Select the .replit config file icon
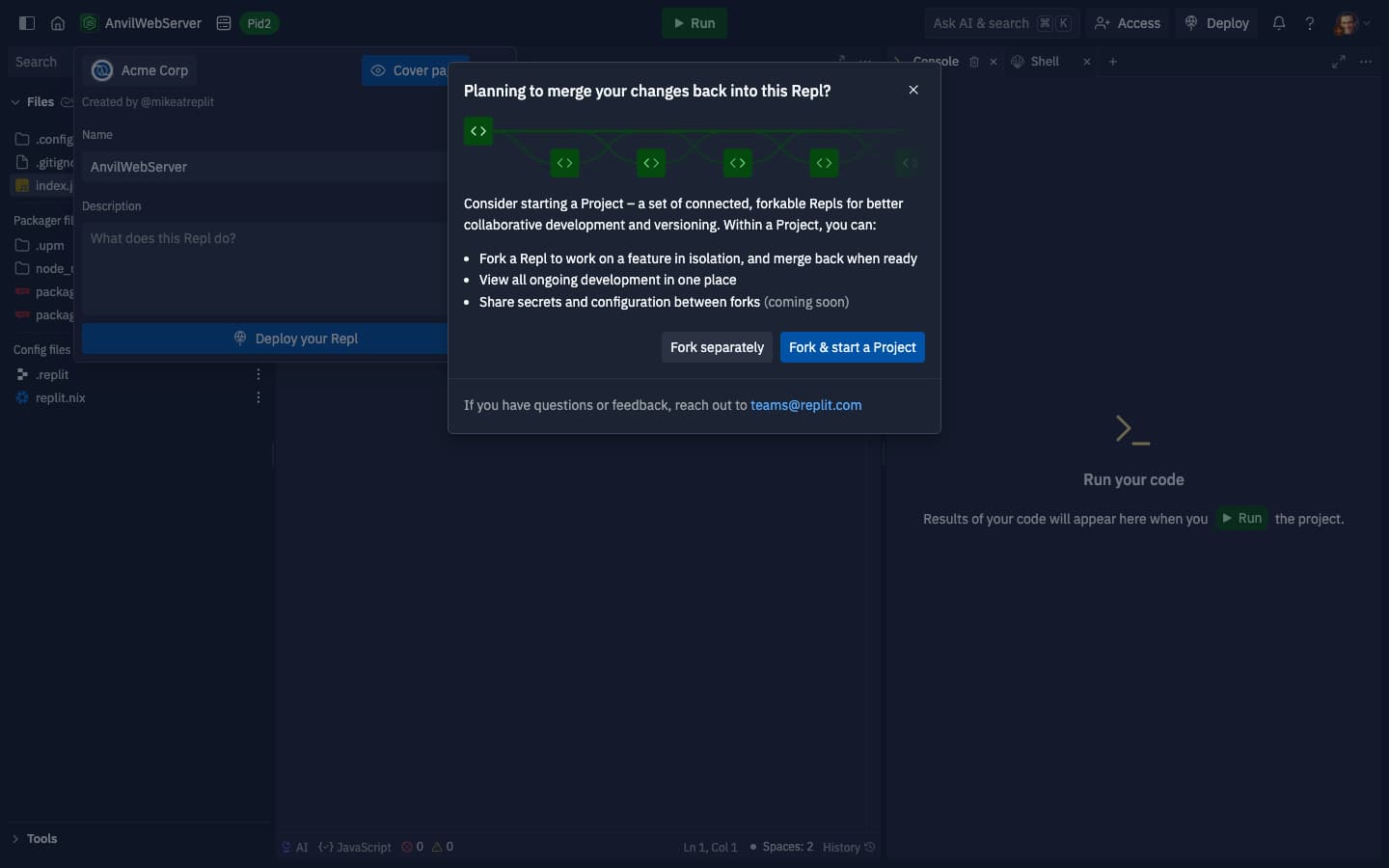 pos(23,375)
